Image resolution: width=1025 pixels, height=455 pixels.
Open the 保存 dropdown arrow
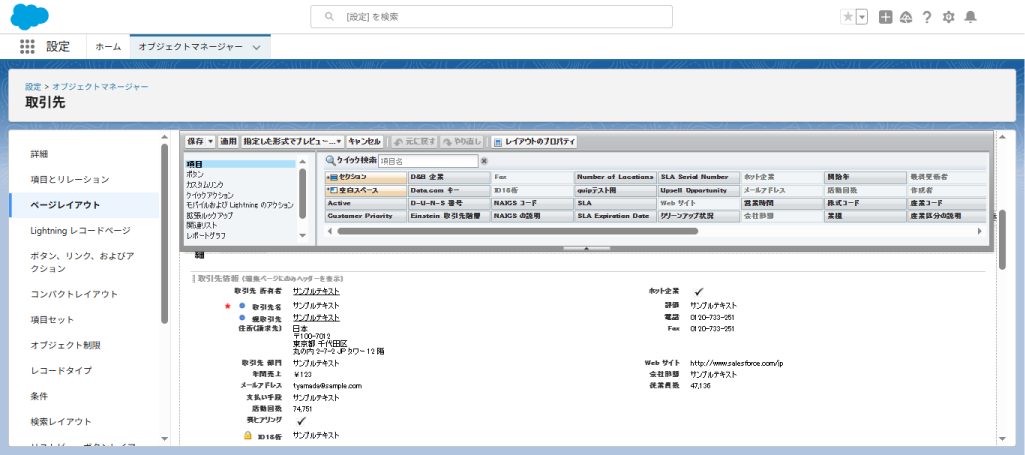click(x=210, y=141)
